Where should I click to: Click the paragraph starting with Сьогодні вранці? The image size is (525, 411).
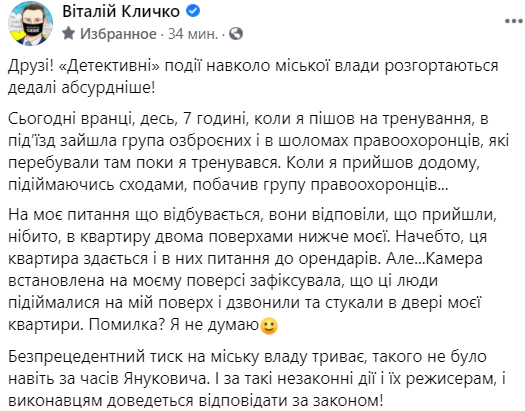point(258,152)
